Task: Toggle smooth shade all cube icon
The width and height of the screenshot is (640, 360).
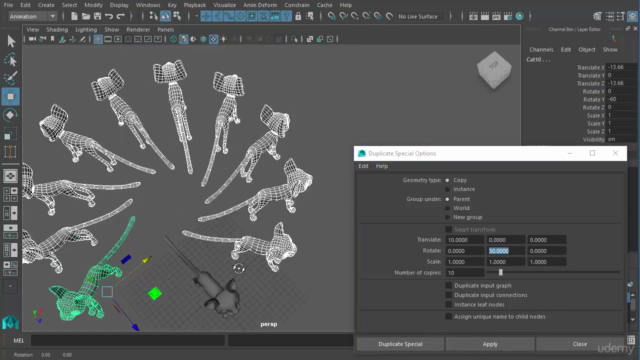Action: tap(183, 39)
